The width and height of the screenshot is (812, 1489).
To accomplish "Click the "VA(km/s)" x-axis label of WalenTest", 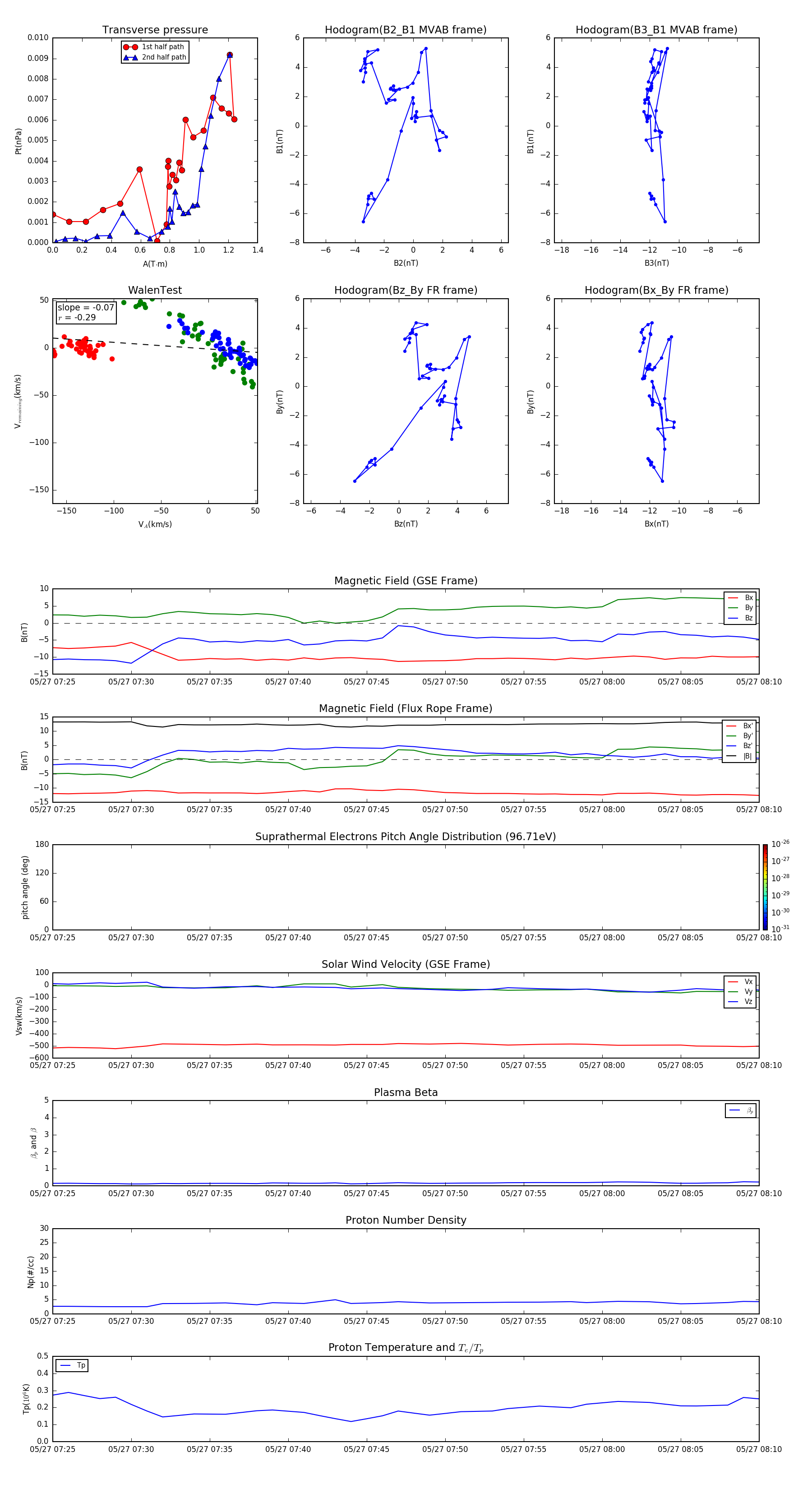I will tap(155, 524).
